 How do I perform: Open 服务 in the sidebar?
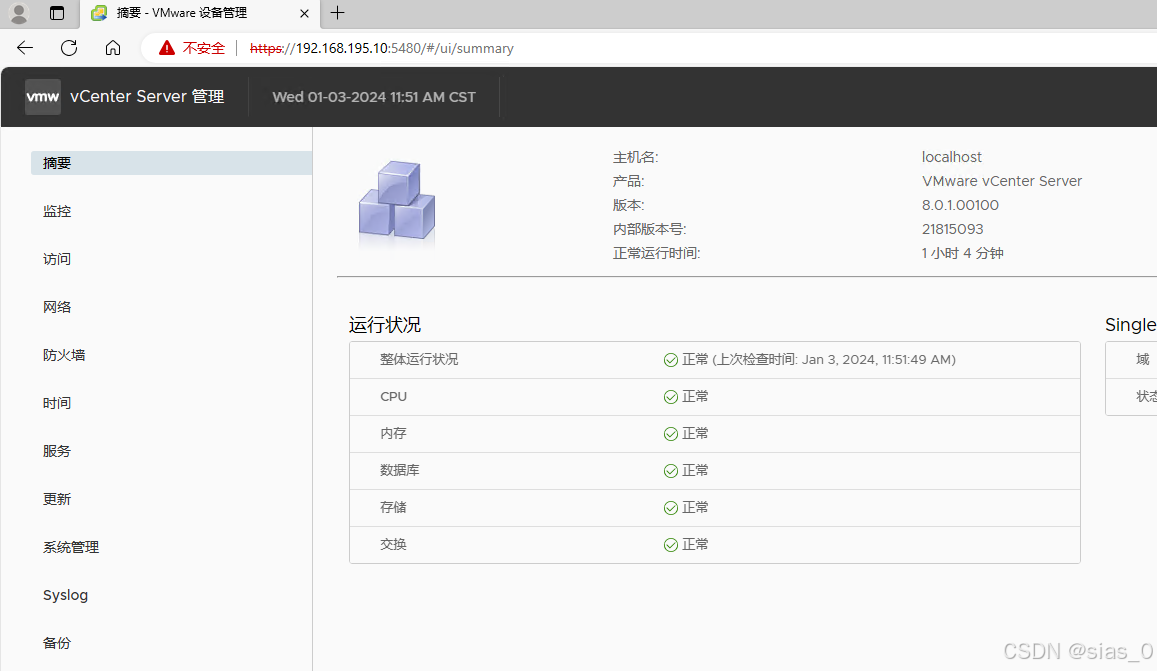coord(57,451)
